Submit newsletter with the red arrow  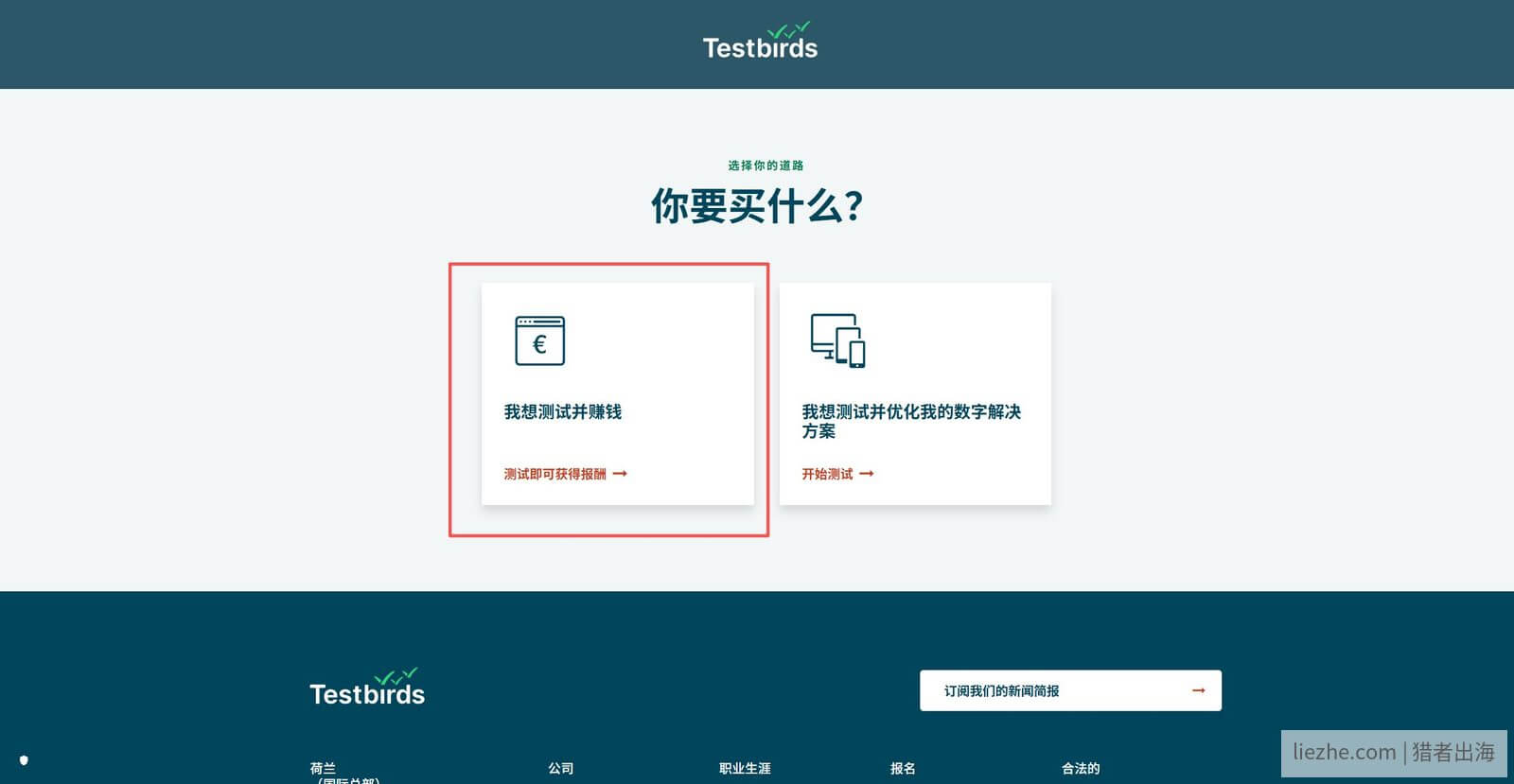tap(1198, 690)
